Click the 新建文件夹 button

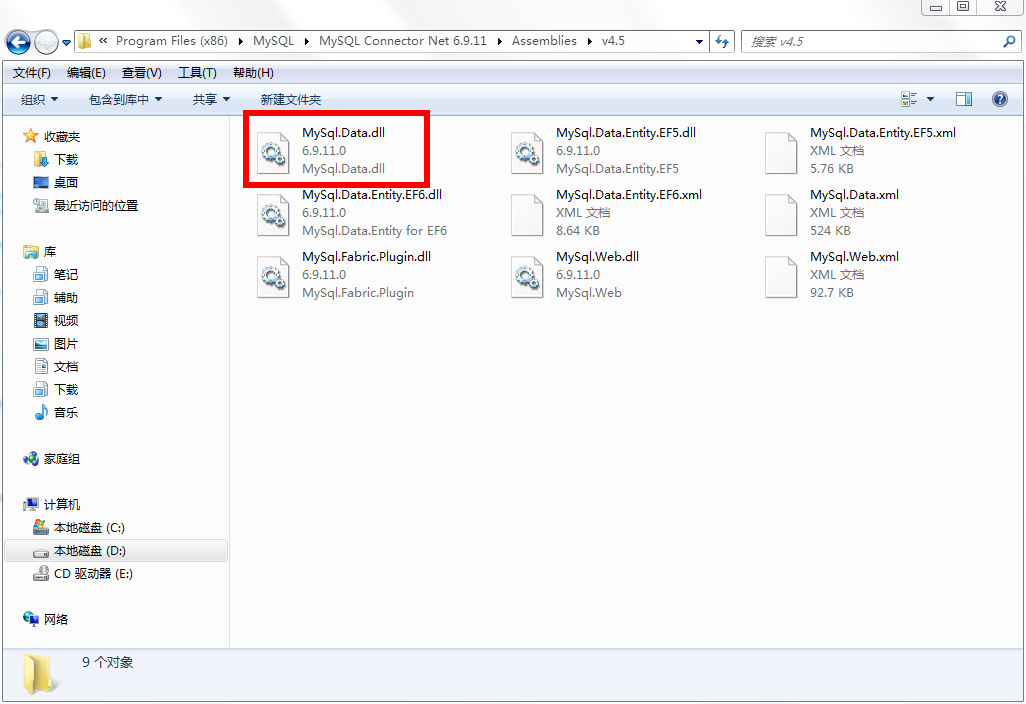291,99
